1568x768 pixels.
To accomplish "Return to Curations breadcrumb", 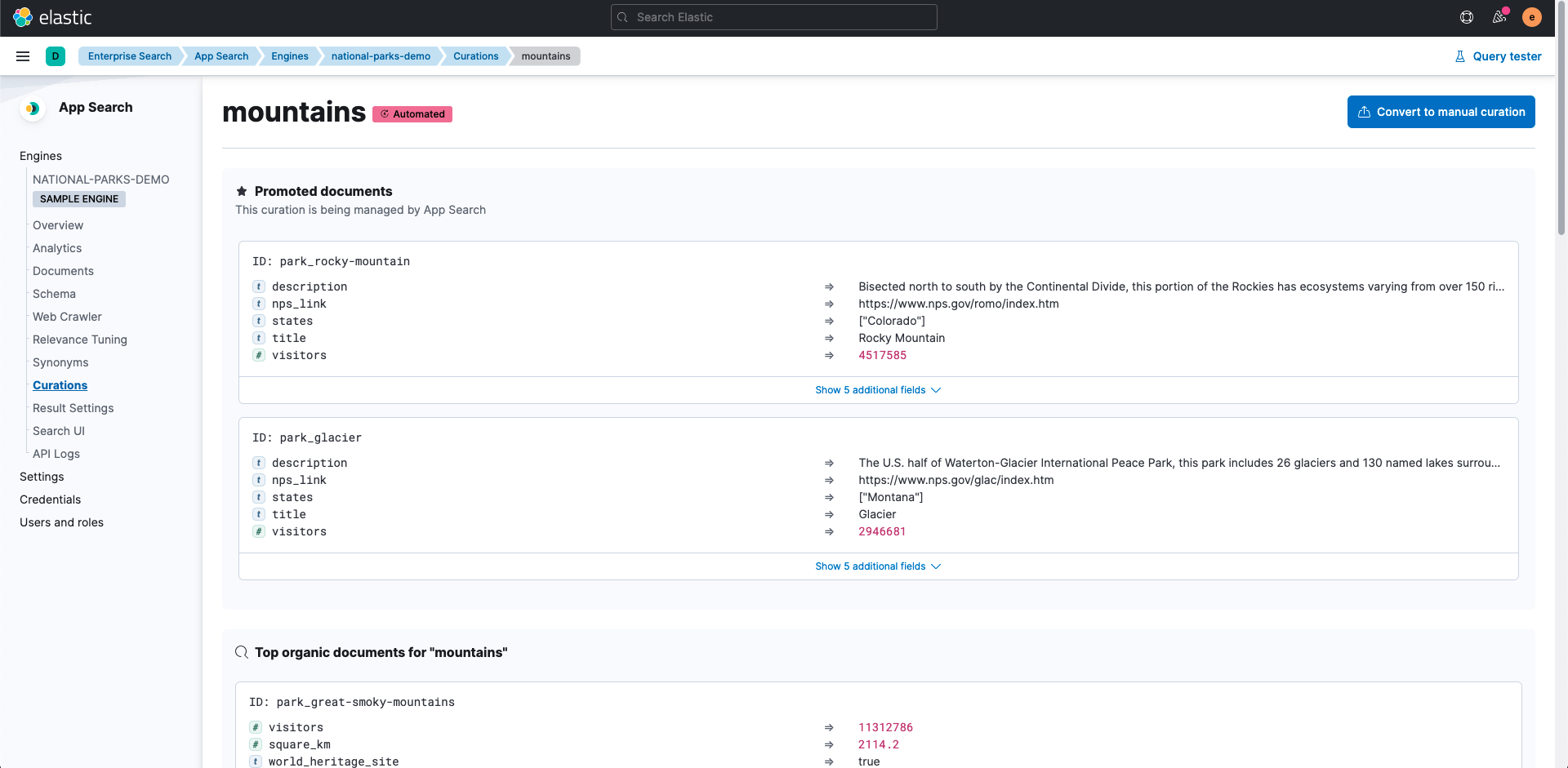I will [x=476, y=56].
